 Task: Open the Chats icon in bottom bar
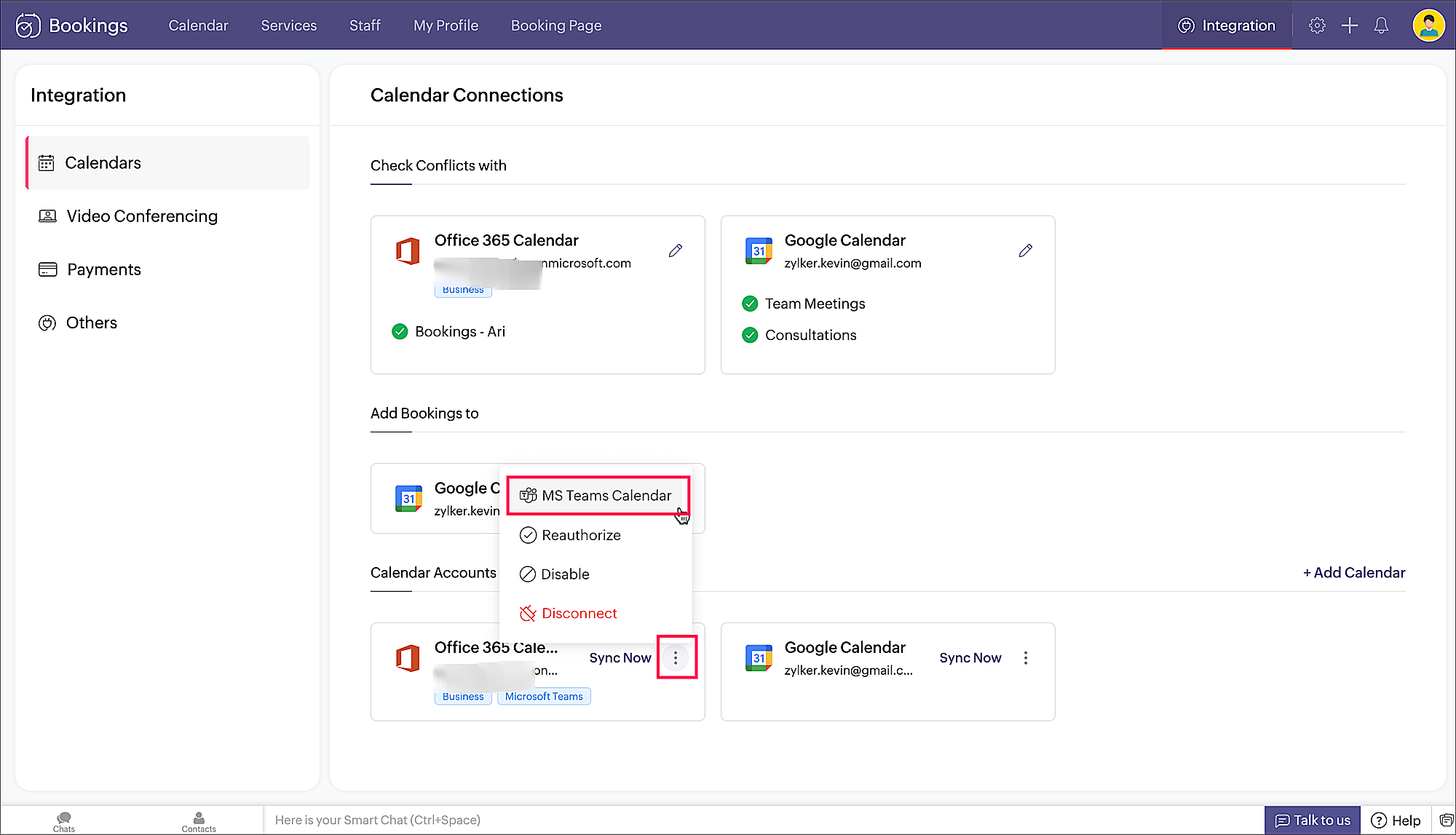pyautogui.click(x=64, y=821)
